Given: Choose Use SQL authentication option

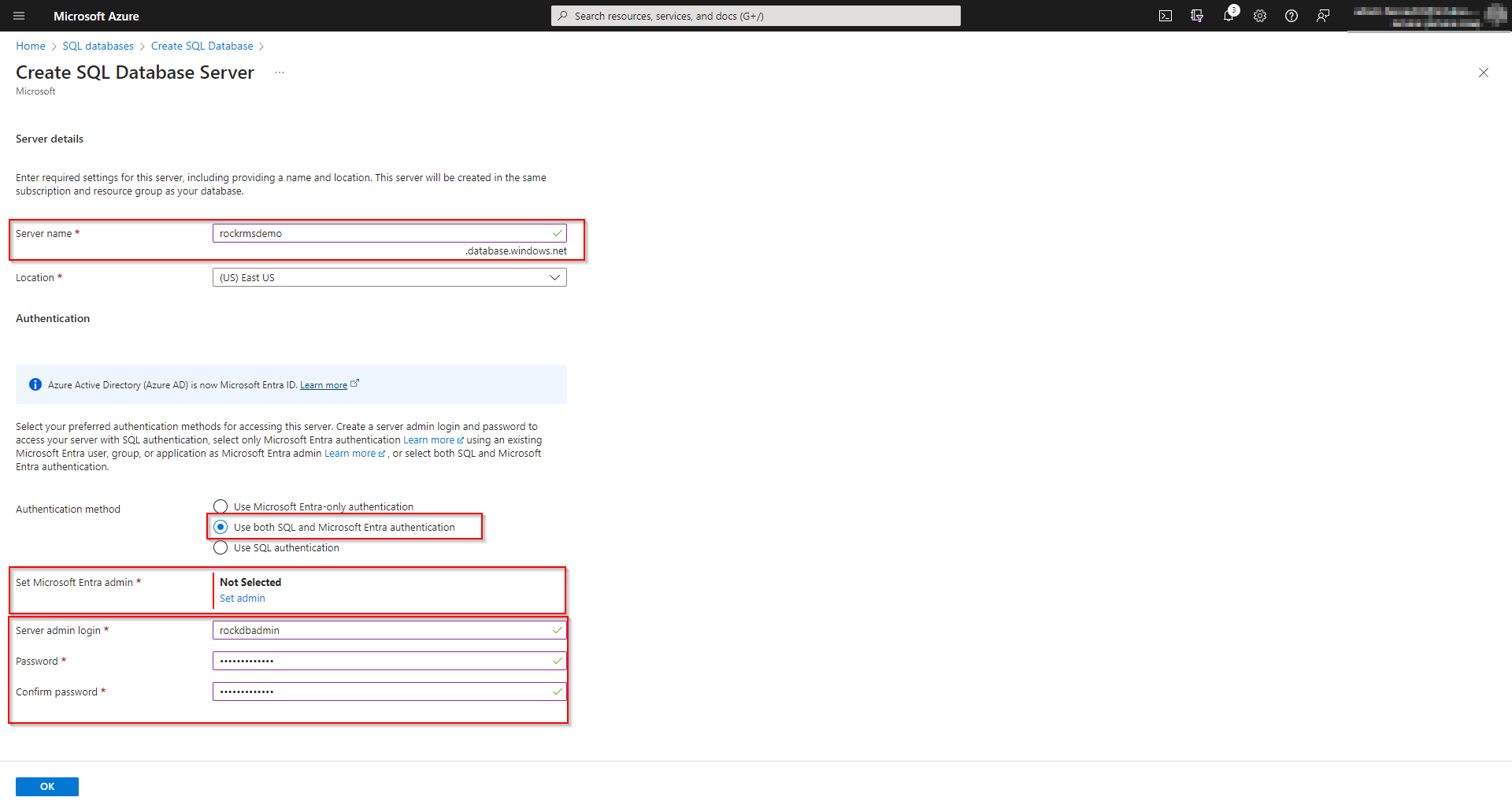Looking at the screenshot, I should click(x=220, y=547).
